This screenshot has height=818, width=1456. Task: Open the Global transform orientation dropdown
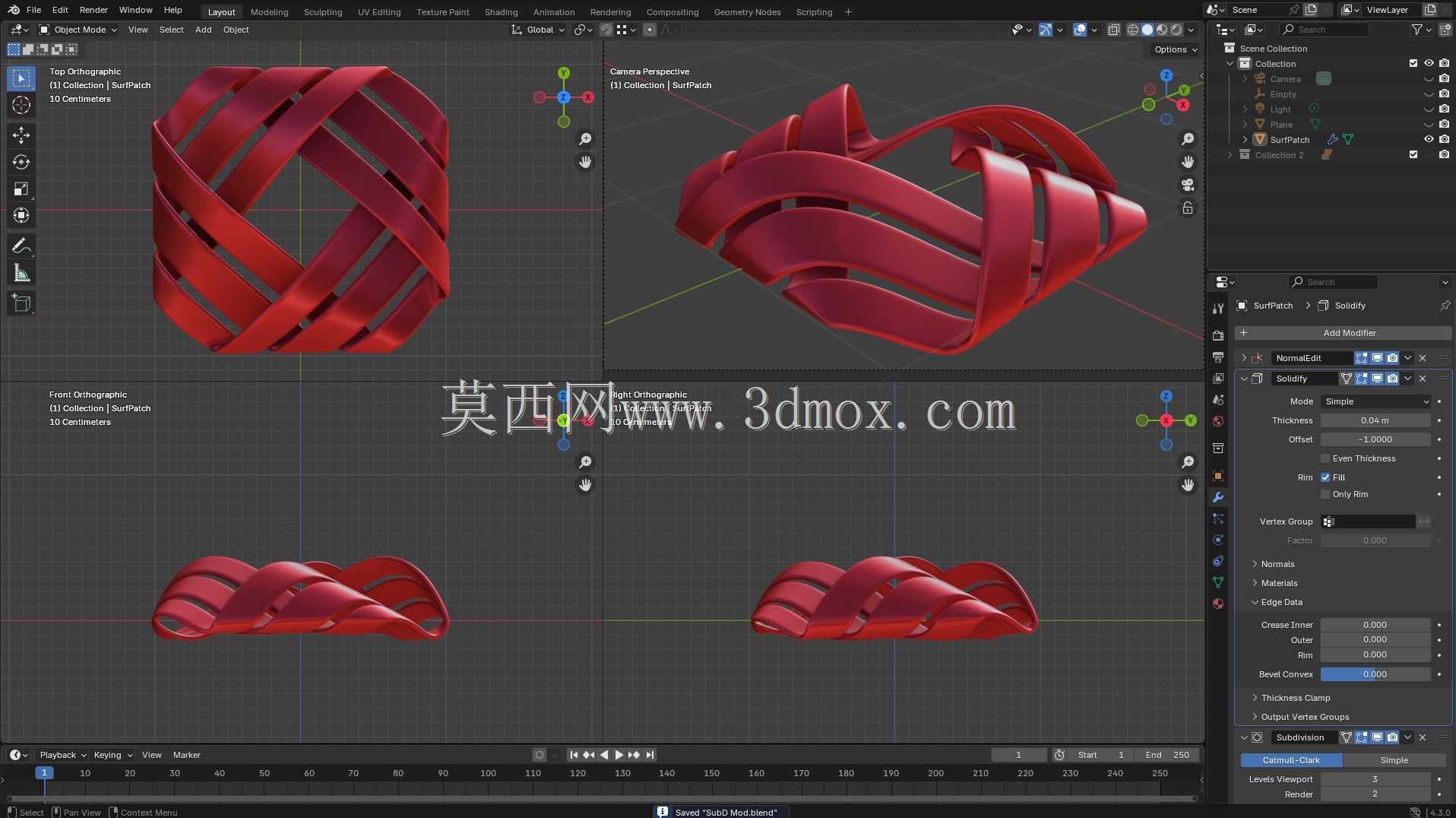(538, 30)
